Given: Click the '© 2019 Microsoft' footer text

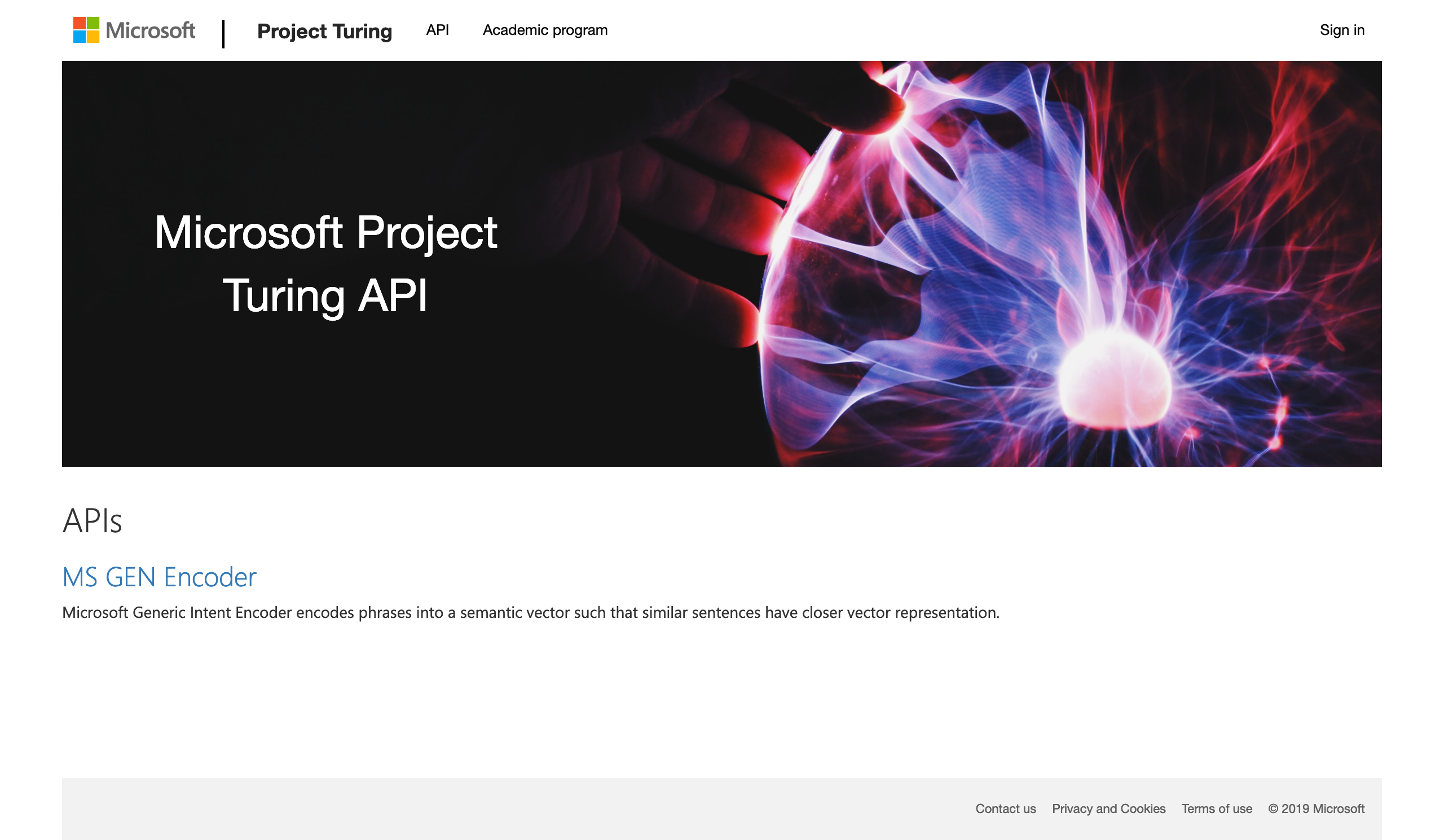Looking at the screenshot, I should point(1316,808).
